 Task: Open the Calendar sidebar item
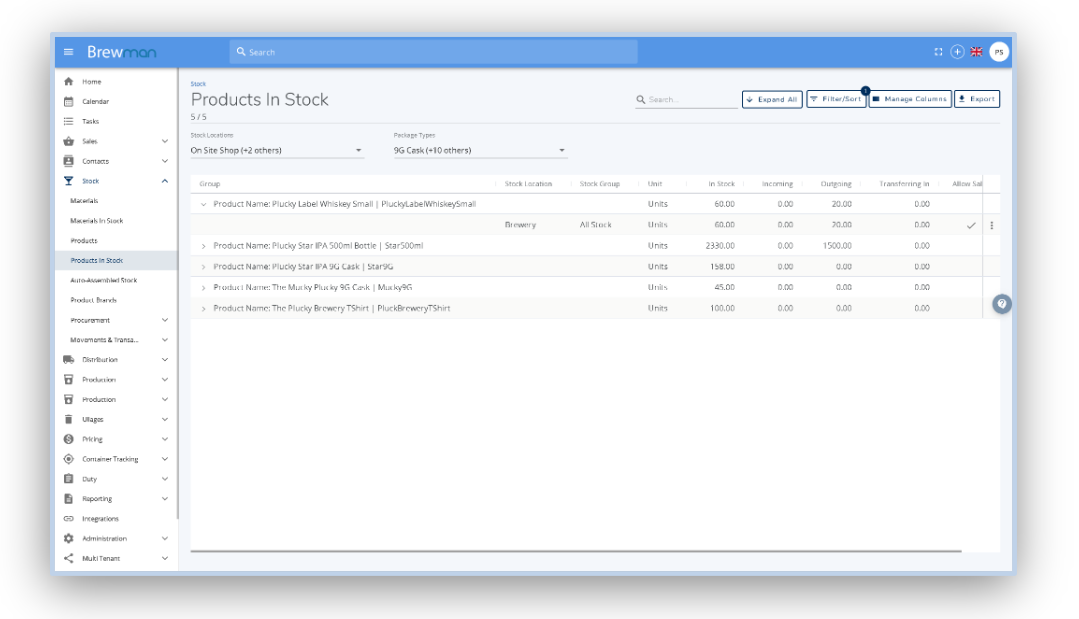pos(95,101)
